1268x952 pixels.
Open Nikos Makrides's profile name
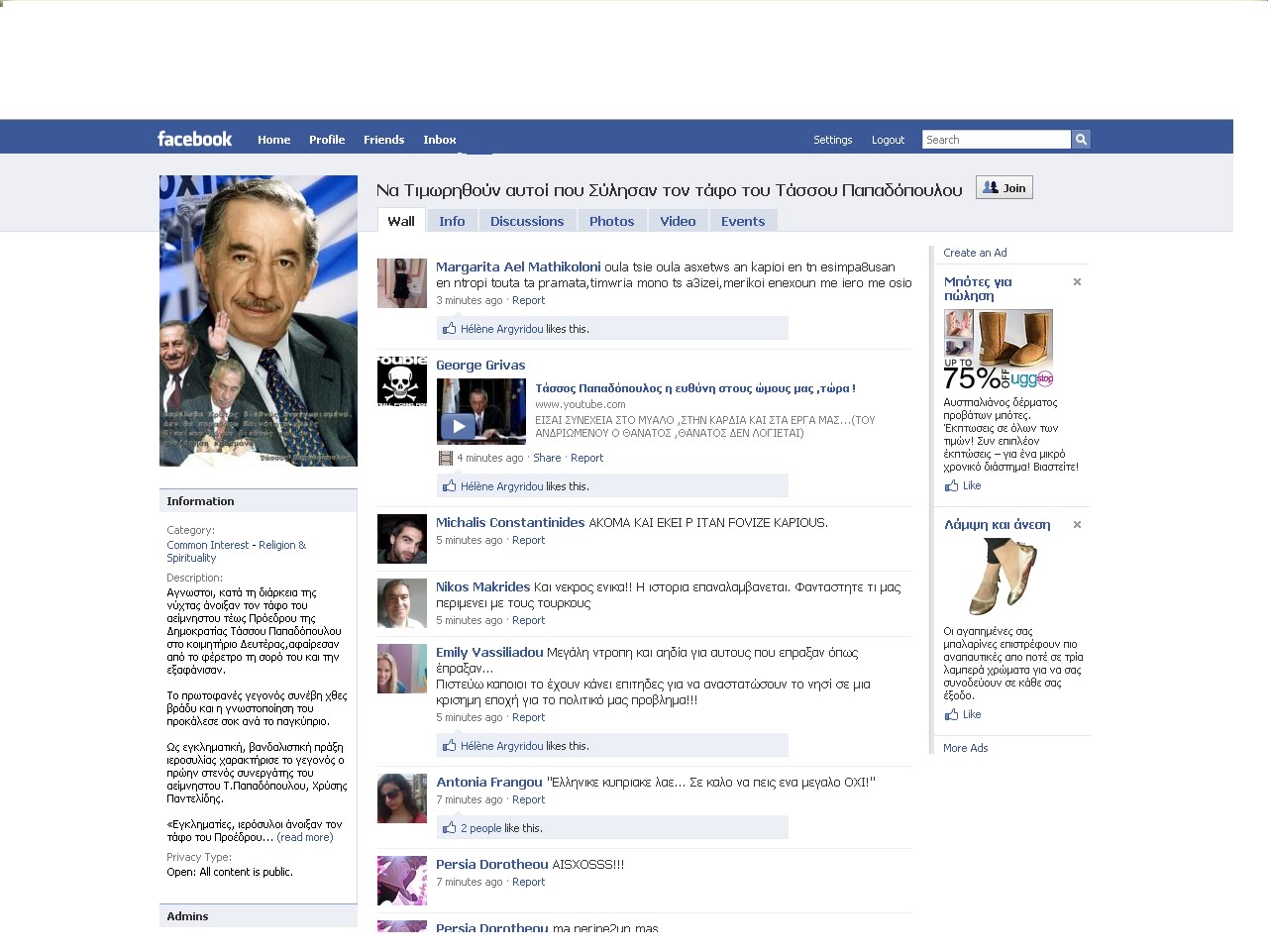(x=483, y=587)
